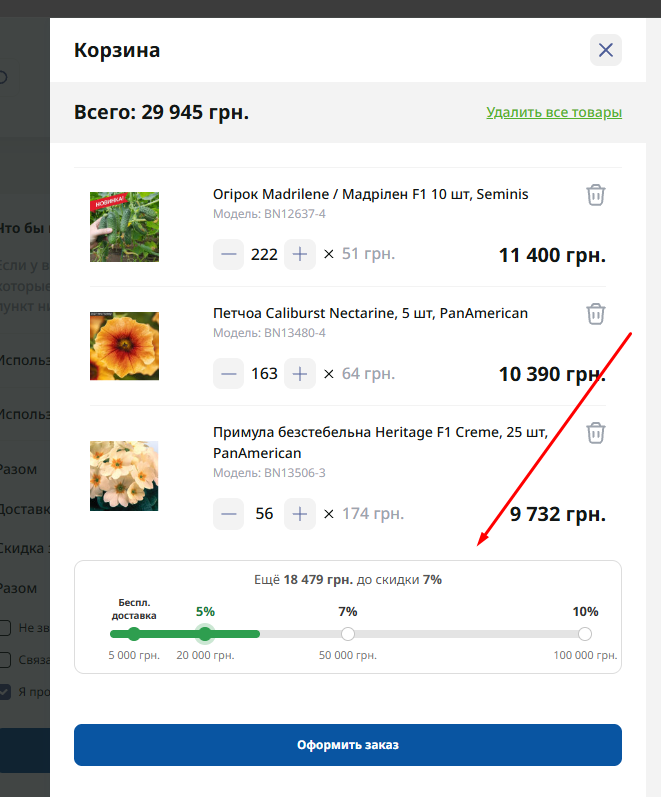Toggle the 'Не зв' checkbox in background page
Screen dimensions: 661x797
point(5,628)
